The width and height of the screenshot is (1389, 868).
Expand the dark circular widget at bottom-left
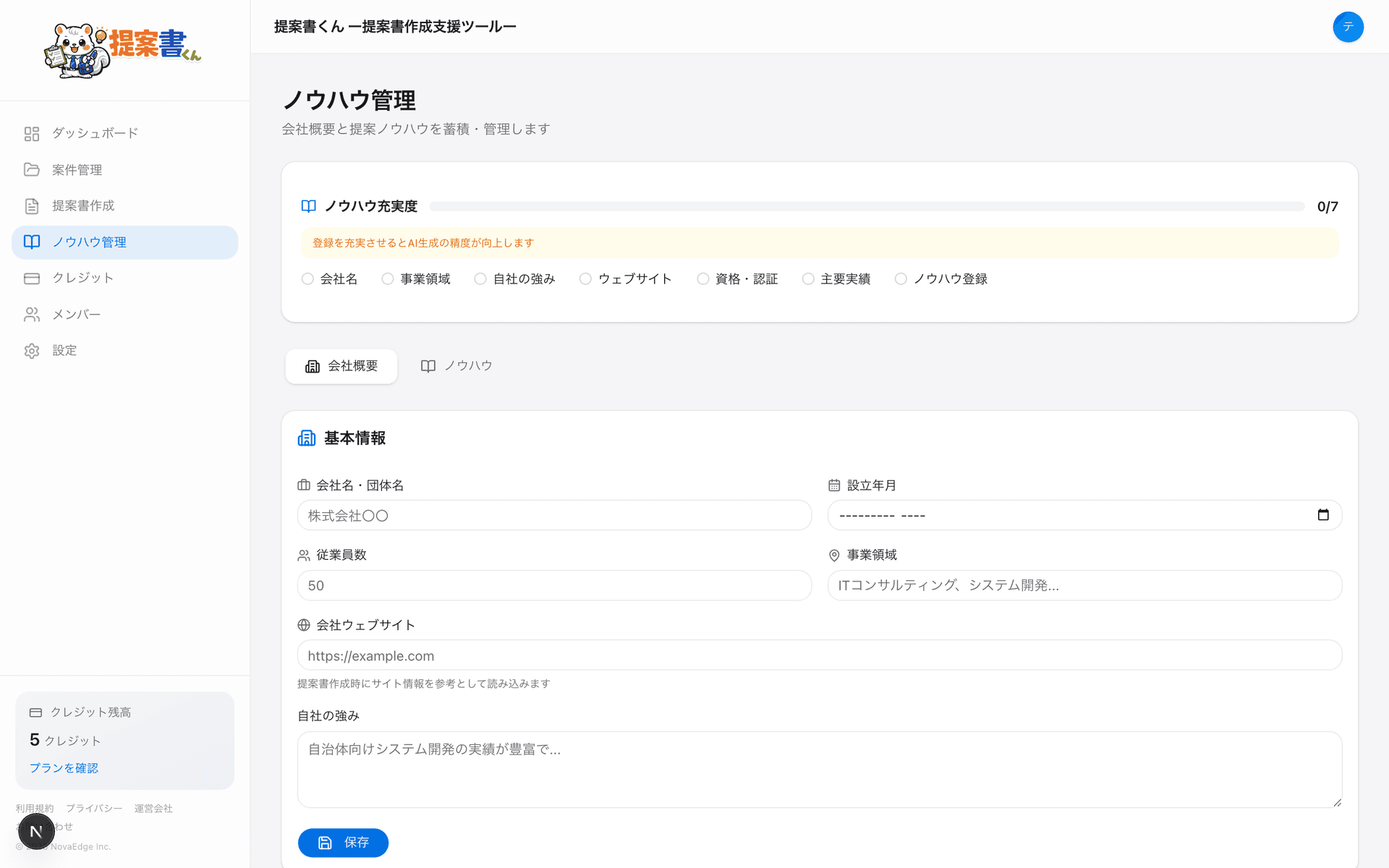(x=36, y=831)
